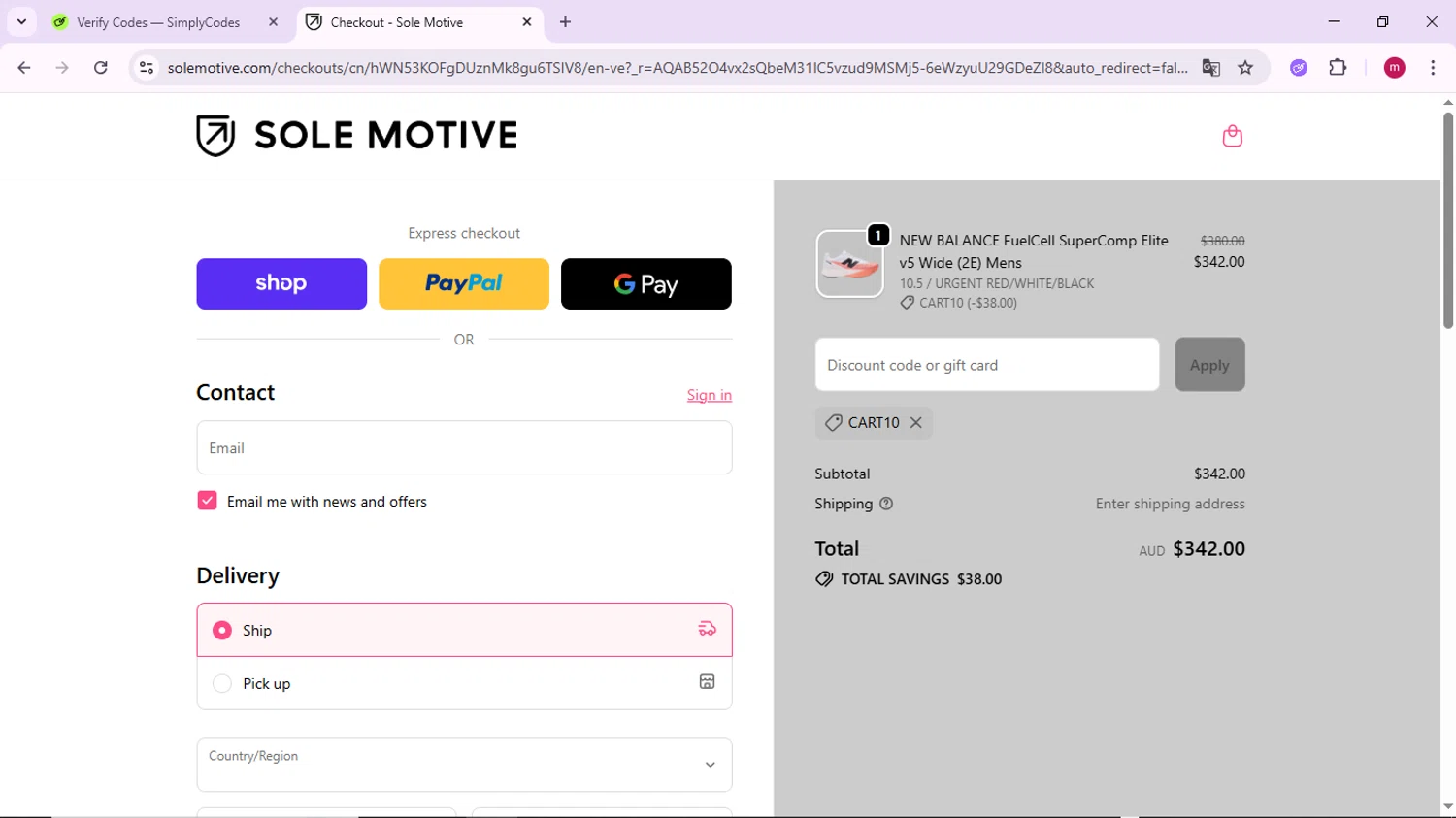
Task: Click the browser forward arrow
Action: [x=62, y=68]
